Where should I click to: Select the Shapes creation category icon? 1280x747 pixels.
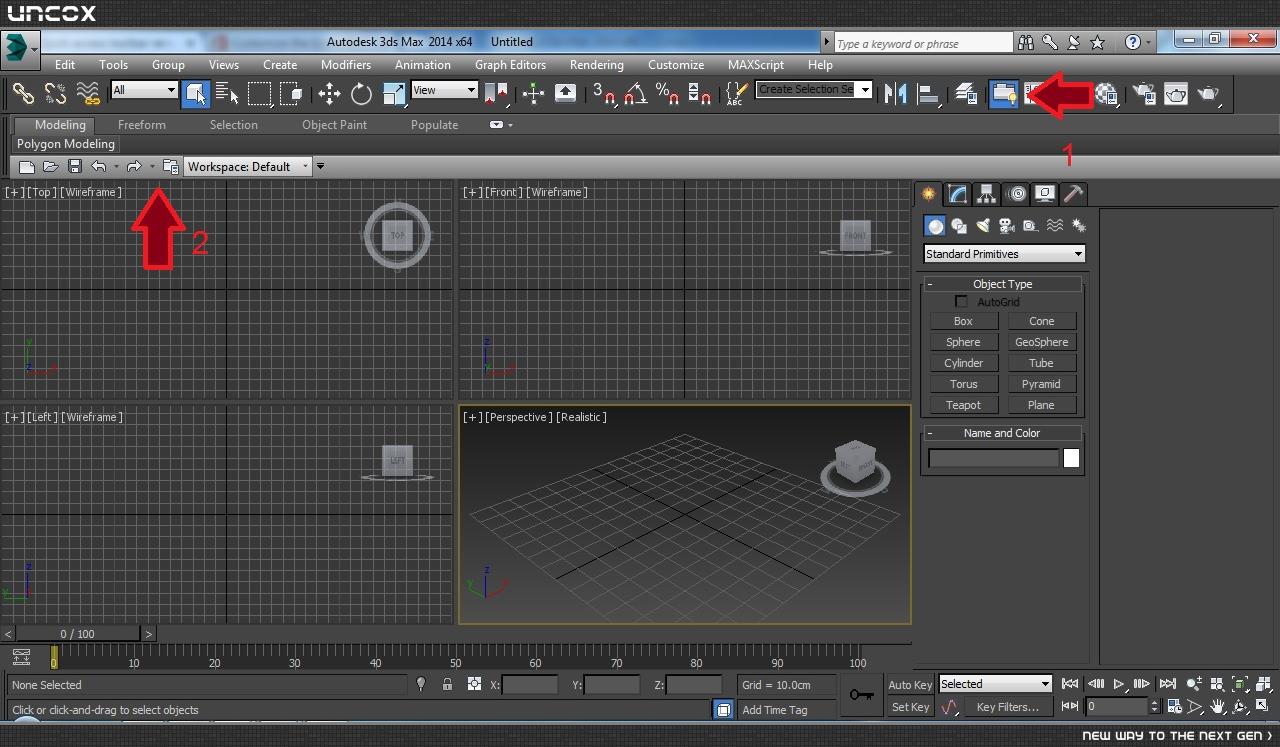click(x=959, y=226)
